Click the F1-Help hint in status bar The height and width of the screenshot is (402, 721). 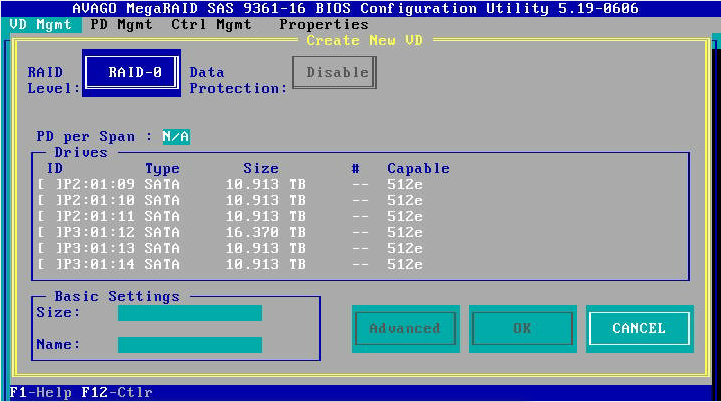(x=40, y=392)
